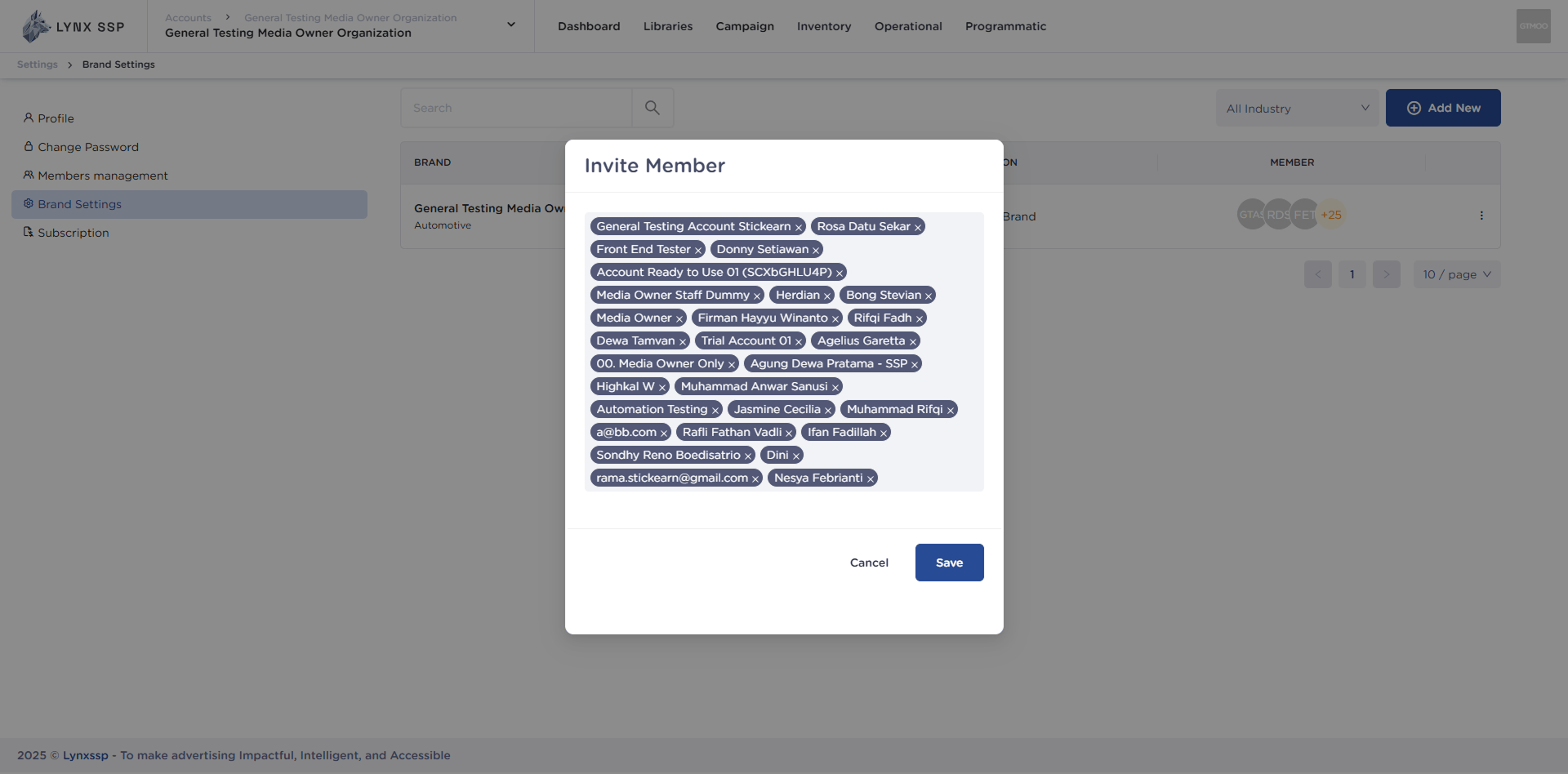This screenshot has width=1568, height=774.
Task: Click the Add New button
Action: click(1443, 108)
